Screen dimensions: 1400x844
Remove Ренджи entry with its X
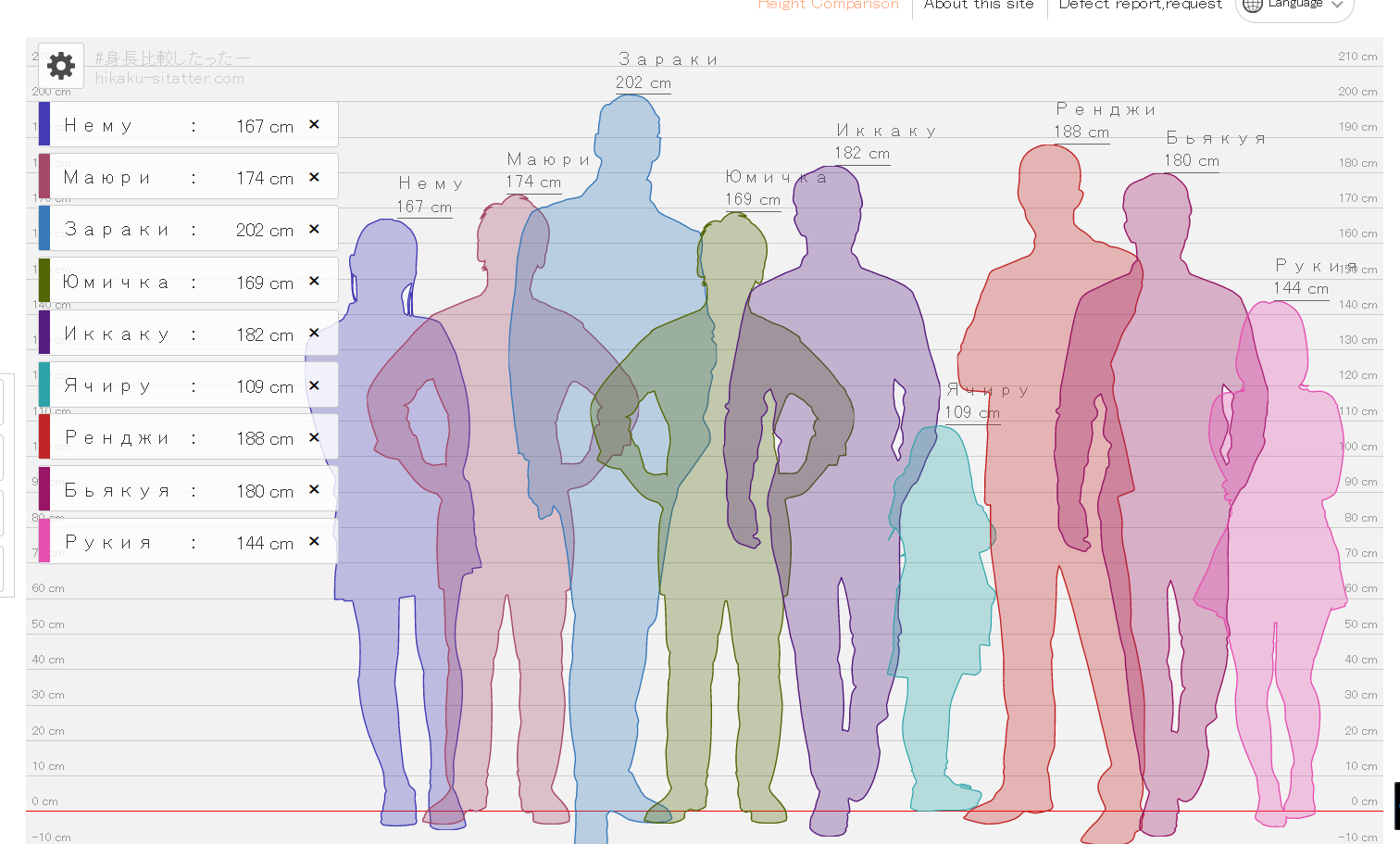(314, 436)
